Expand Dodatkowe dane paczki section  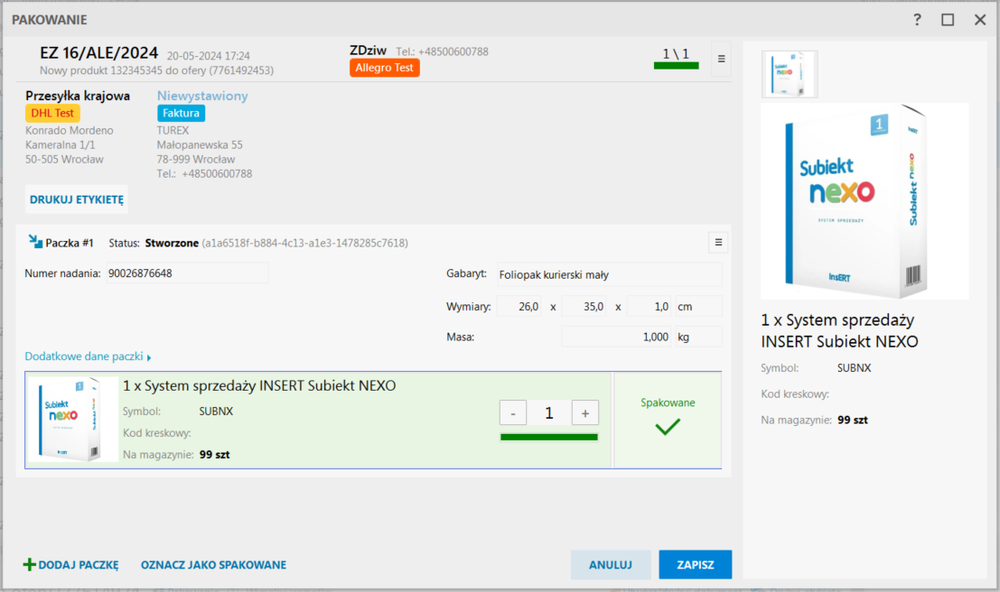point(88,357)
